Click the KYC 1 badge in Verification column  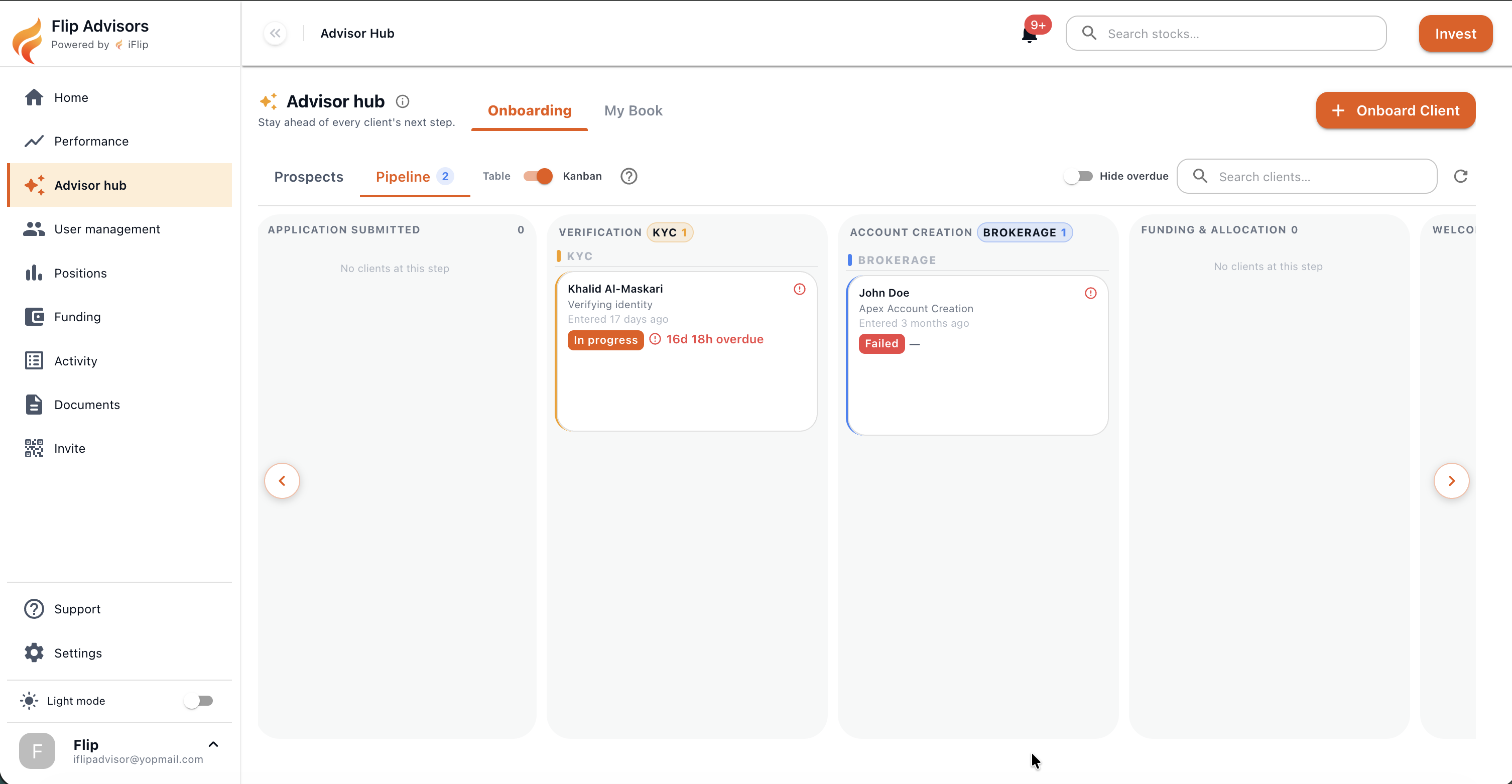click(x=670, y=232)
